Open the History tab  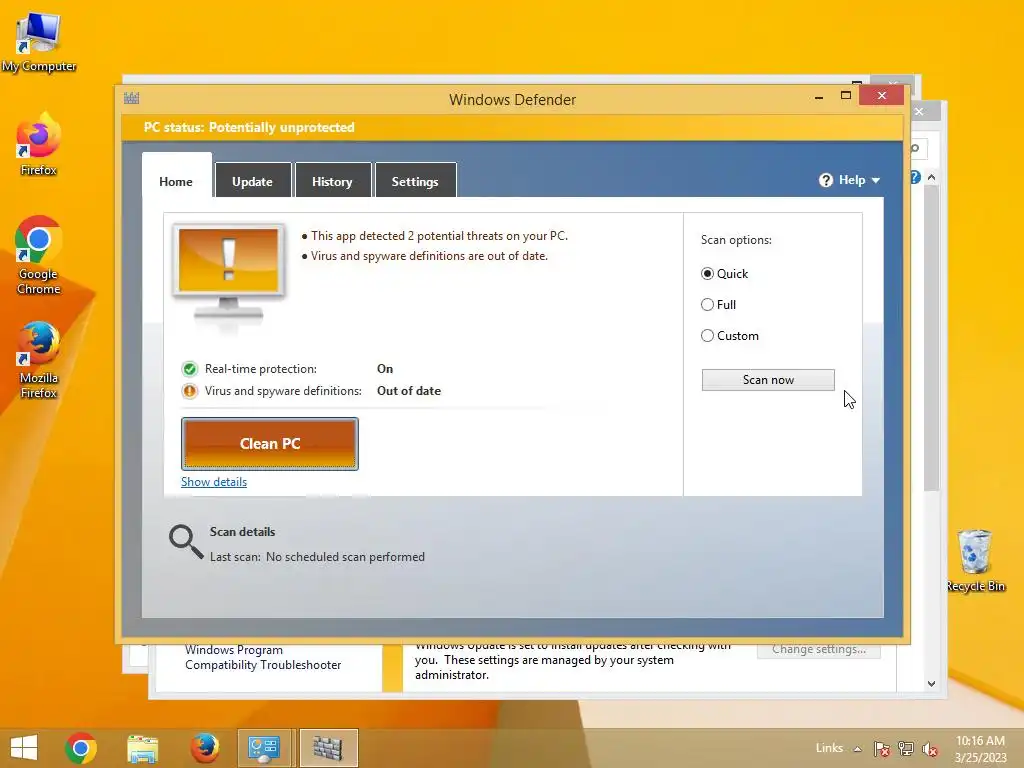pyautogui.click(x=332, y=181)
